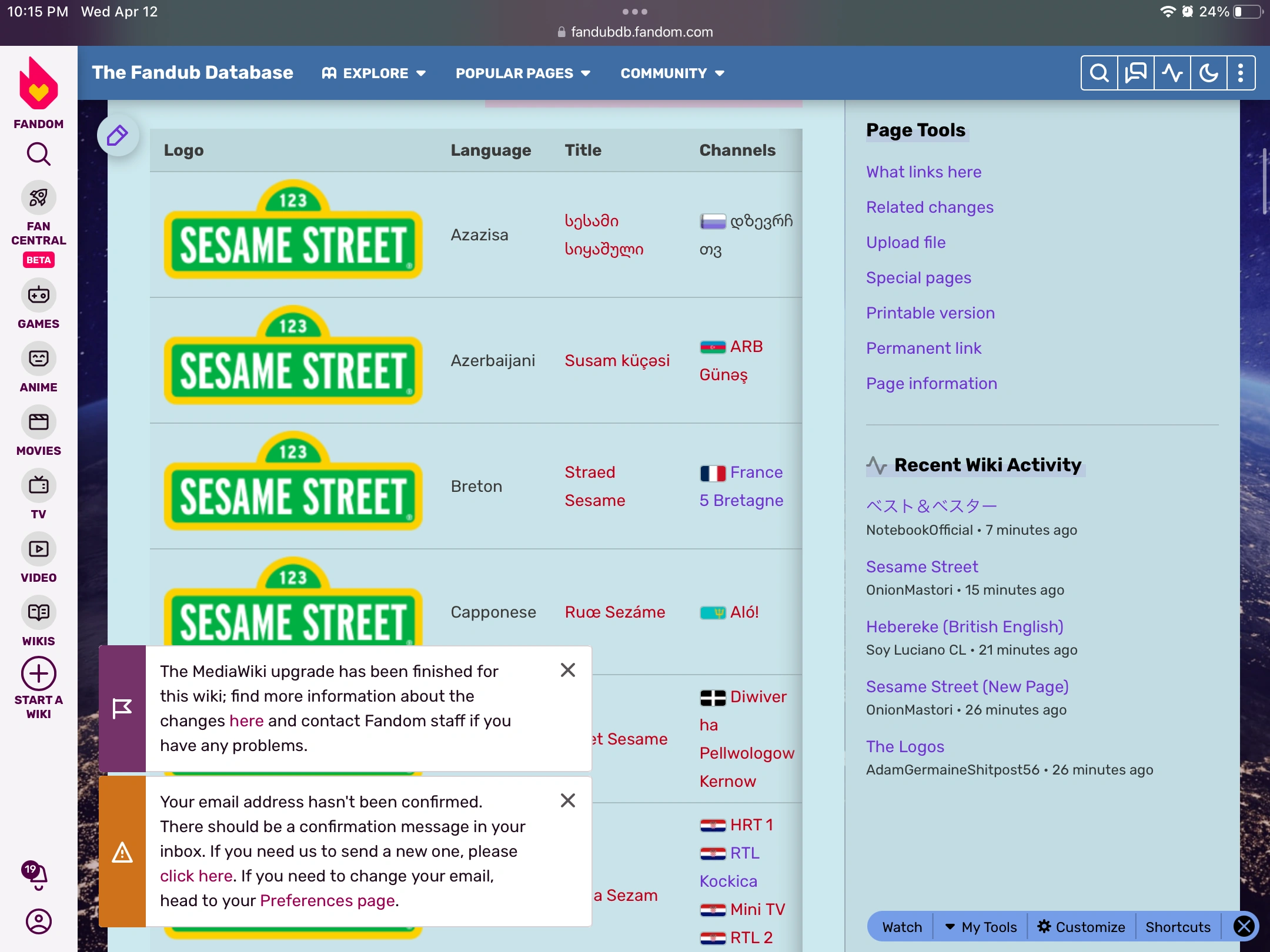
Task: Open the Discuss speech bubbles icon
Action: click(1135, 73)
